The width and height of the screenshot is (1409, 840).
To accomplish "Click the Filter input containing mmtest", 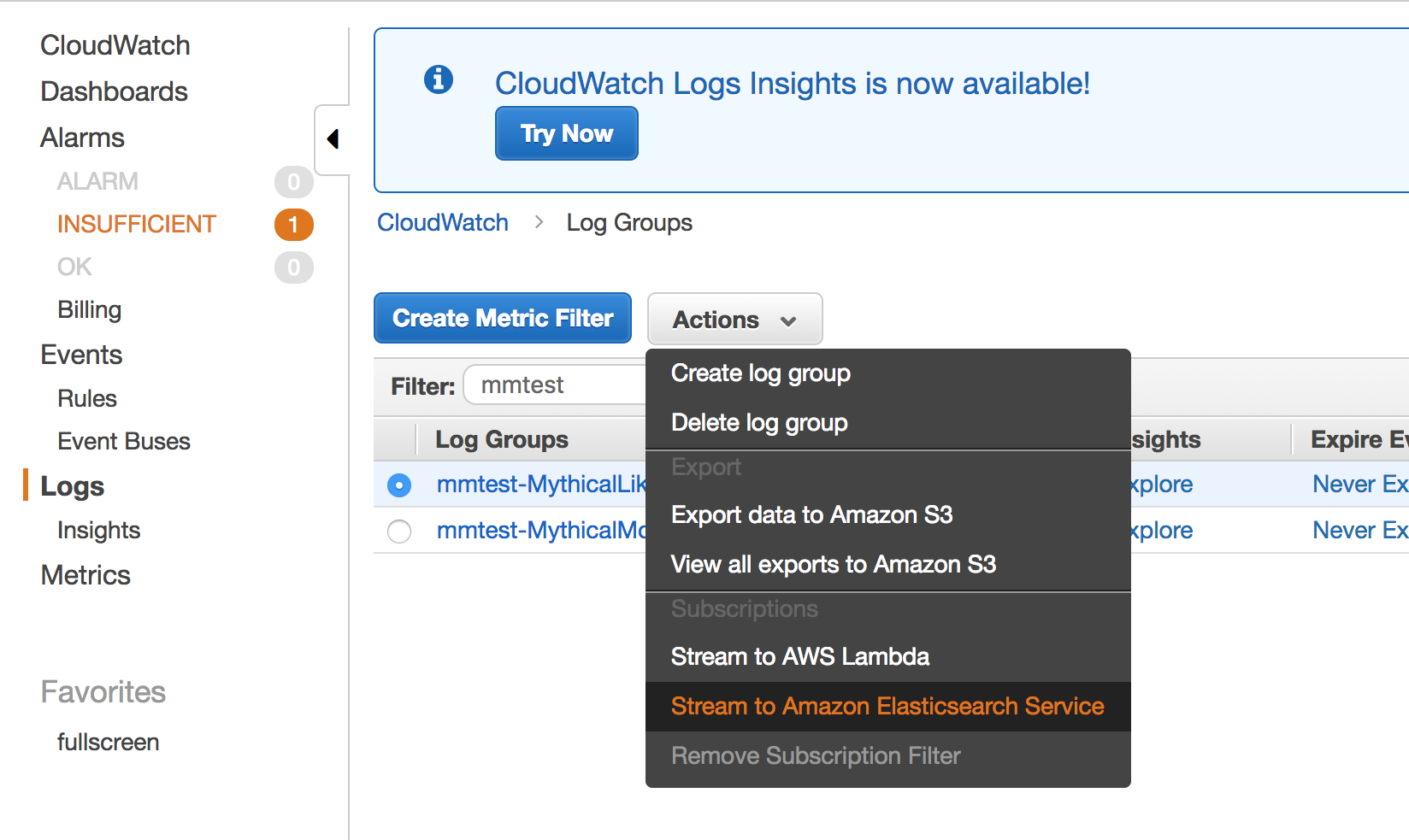I will [556, 385].
